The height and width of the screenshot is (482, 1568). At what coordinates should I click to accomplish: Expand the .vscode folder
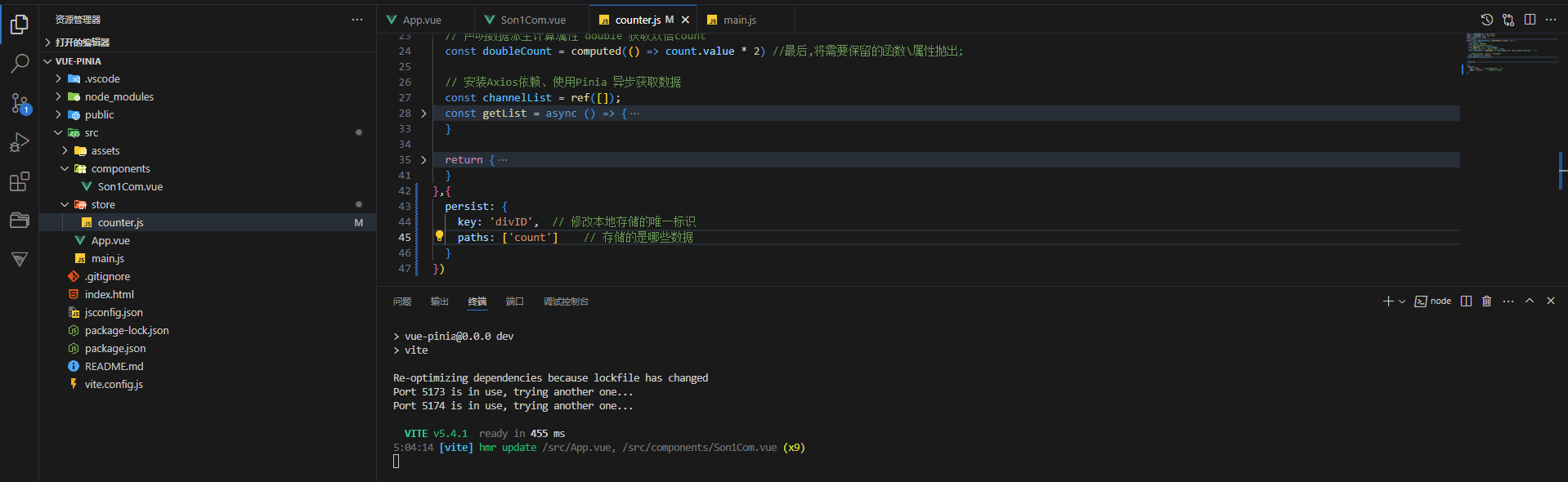click(x=208, y=79)
